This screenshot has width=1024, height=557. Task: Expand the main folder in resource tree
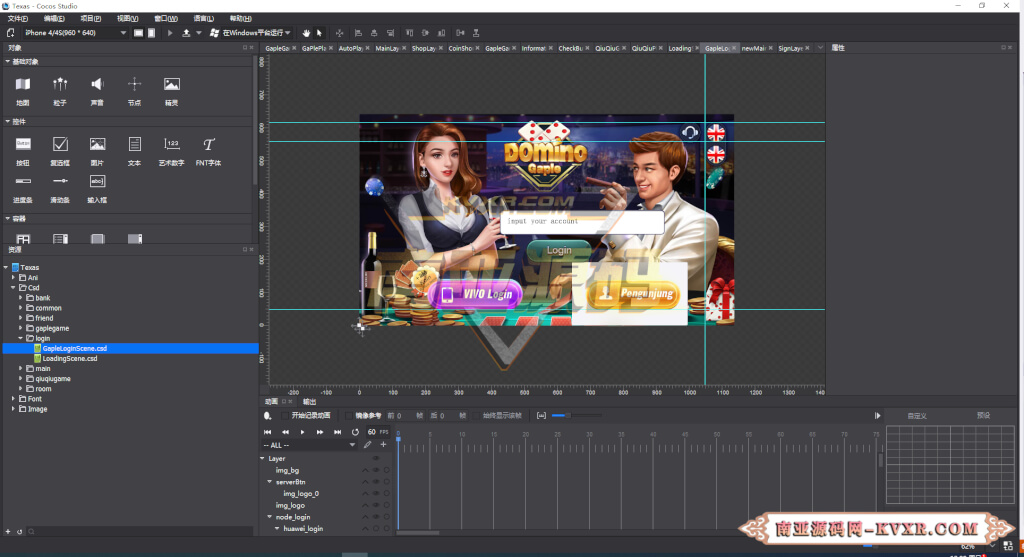(21, 368)
